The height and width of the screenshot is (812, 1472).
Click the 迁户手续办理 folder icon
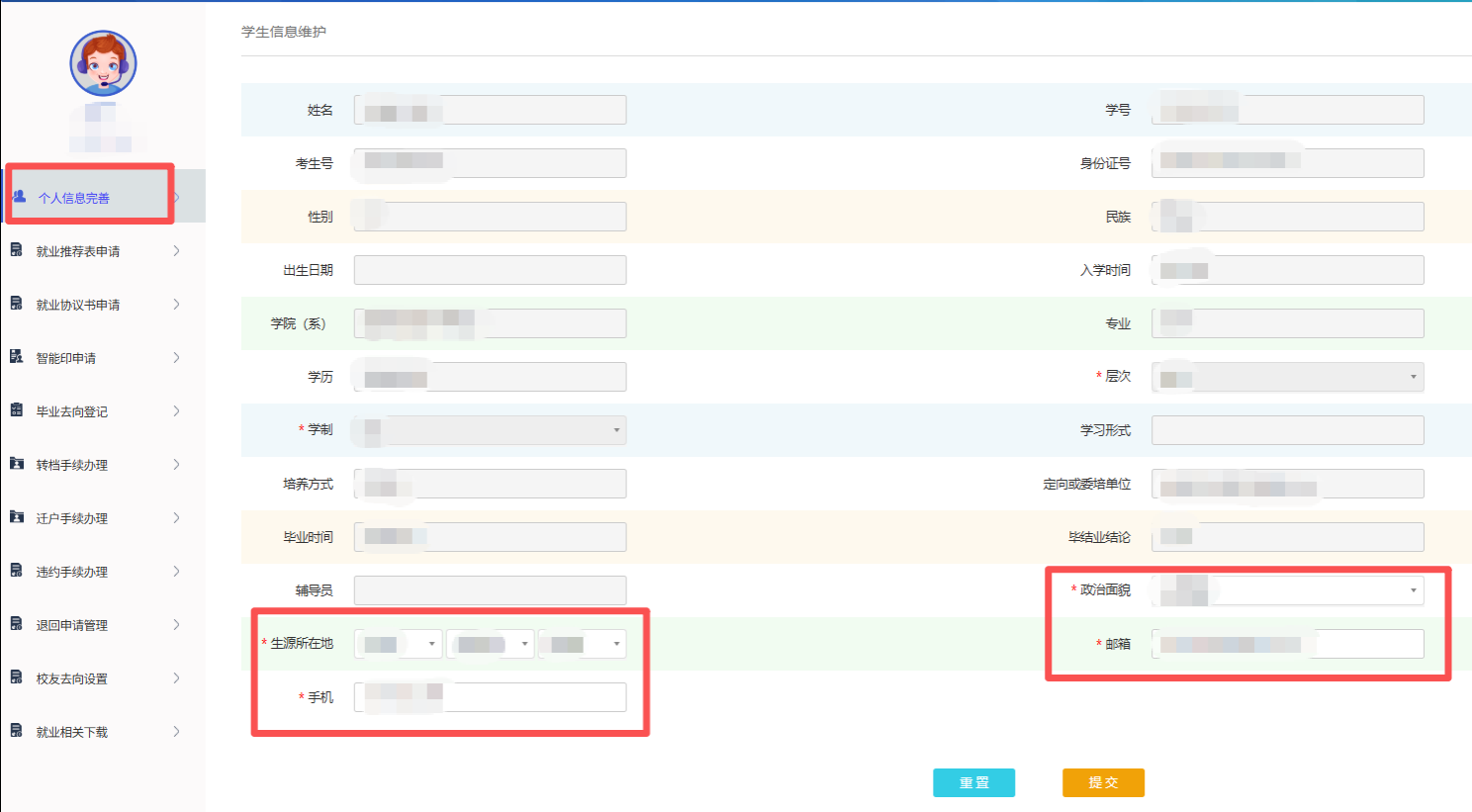tap(17, 517)
